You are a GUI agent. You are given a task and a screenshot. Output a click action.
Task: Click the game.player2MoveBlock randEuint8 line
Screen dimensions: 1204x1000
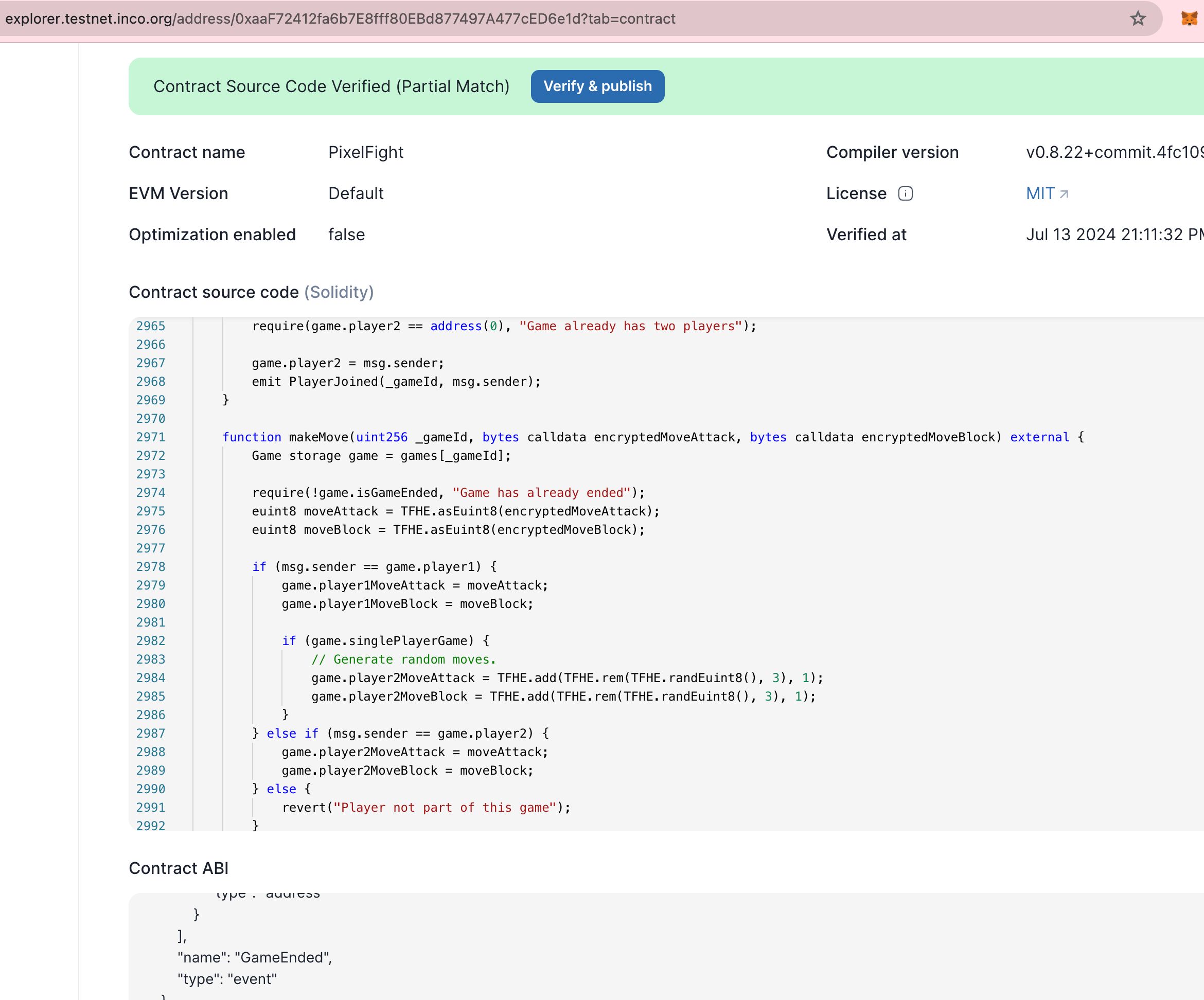pyautogui.click(x=563, y=697)
